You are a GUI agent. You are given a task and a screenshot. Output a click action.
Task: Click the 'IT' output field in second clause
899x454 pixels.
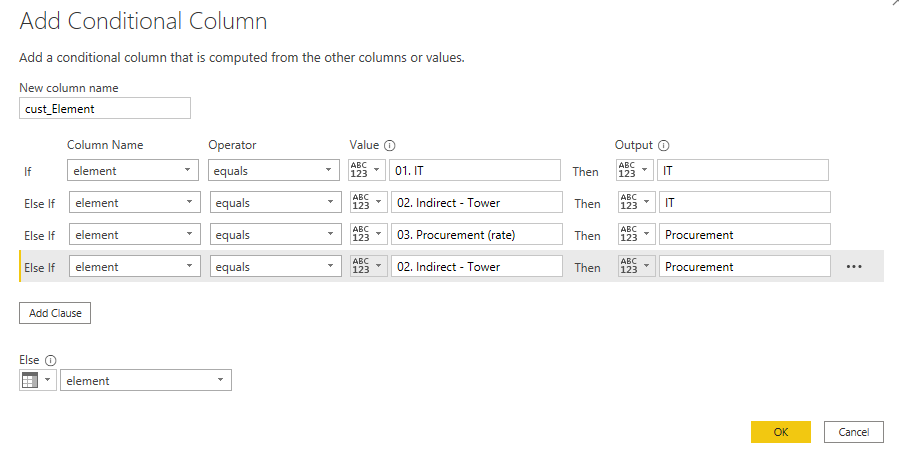coord(745,202)
